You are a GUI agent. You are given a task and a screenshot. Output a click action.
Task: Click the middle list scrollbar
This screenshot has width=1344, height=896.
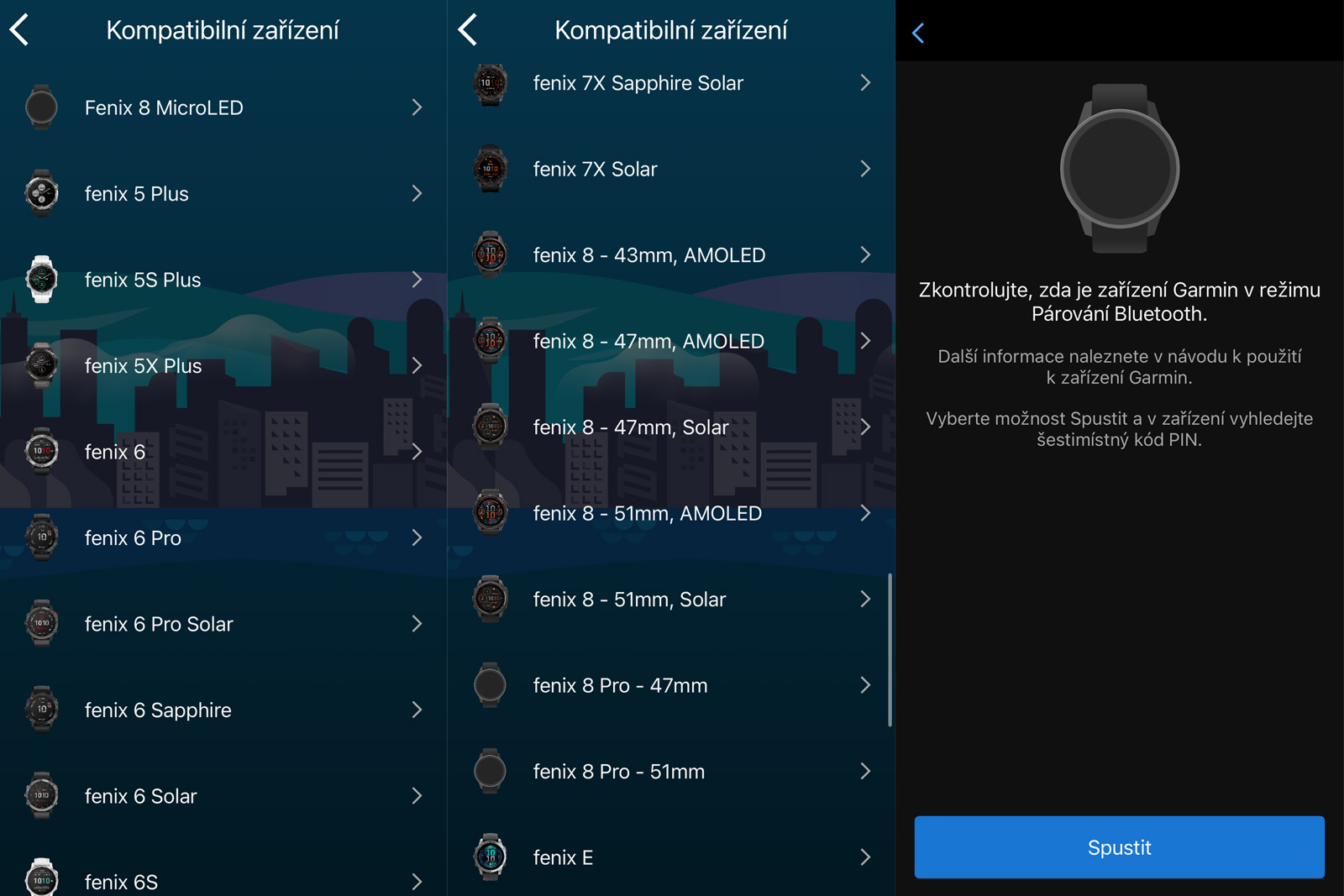890,650
